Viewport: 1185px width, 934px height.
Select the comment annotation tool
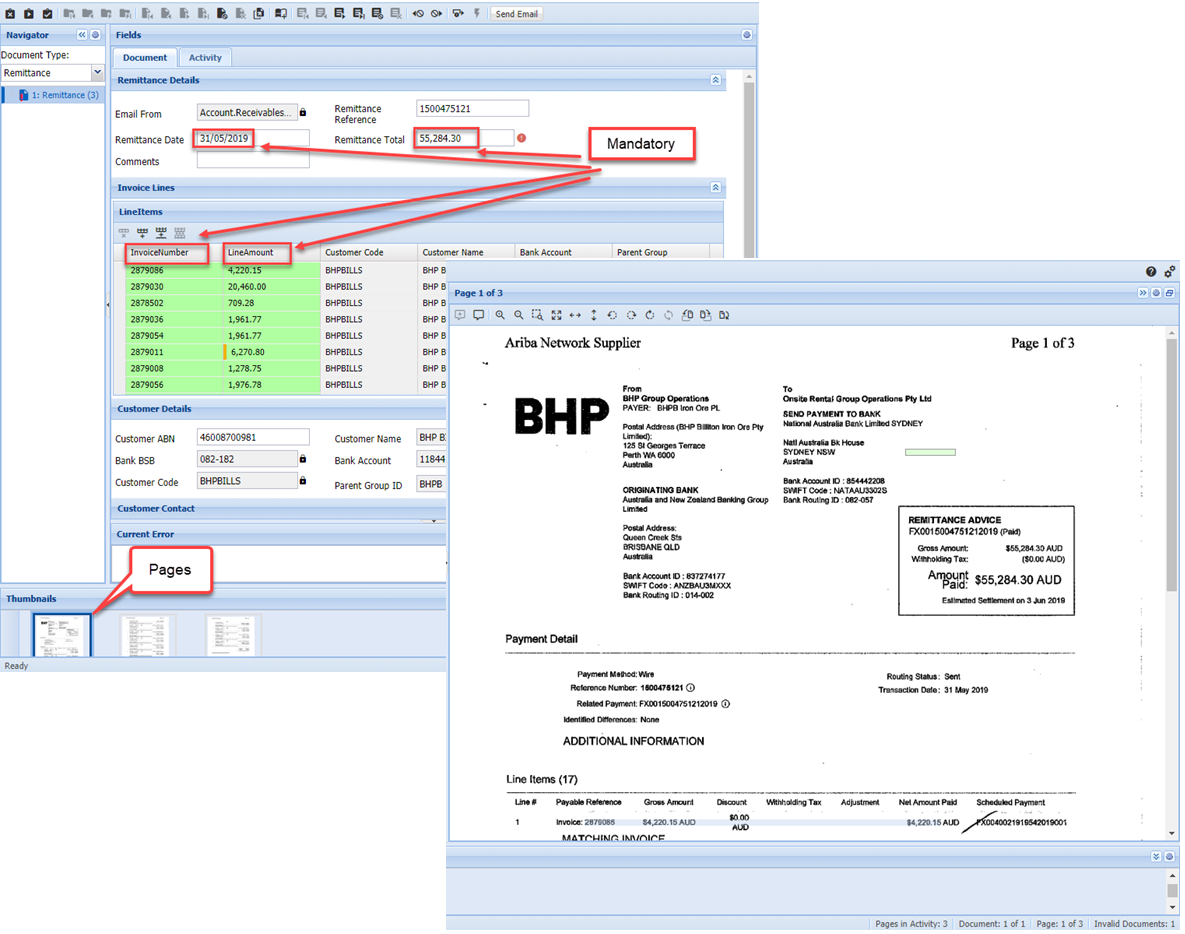(479, 314)
